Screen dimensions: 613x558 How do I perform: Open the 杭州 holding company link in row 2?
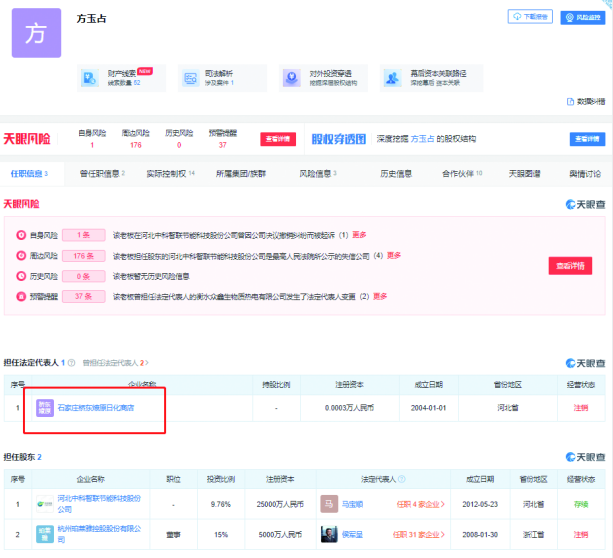[99, 534]
